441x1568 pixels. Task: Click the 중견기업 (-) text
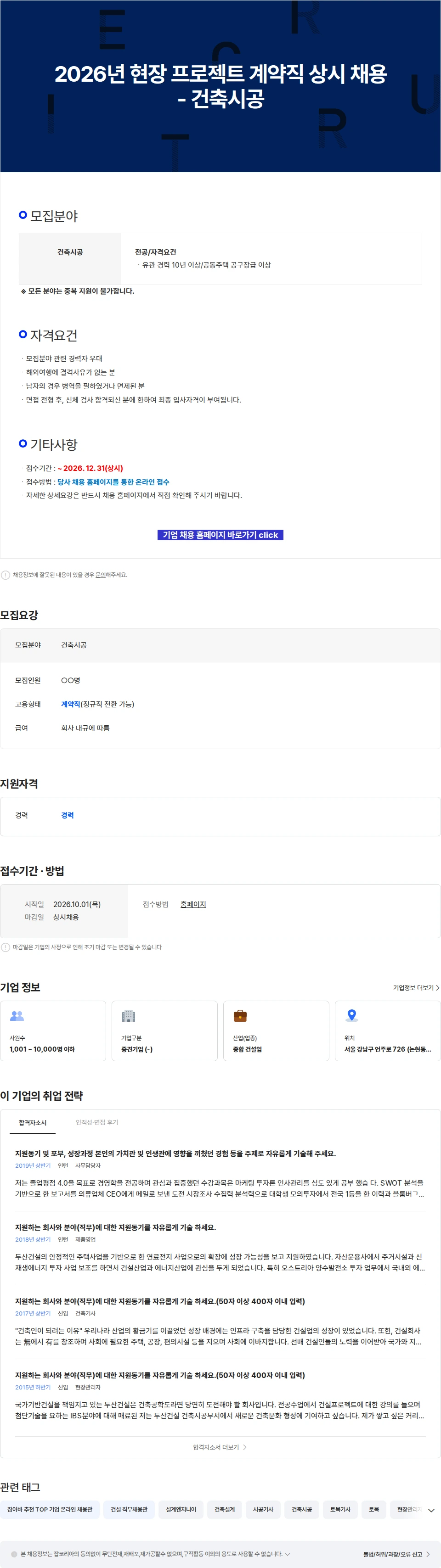coord(136,1049)
